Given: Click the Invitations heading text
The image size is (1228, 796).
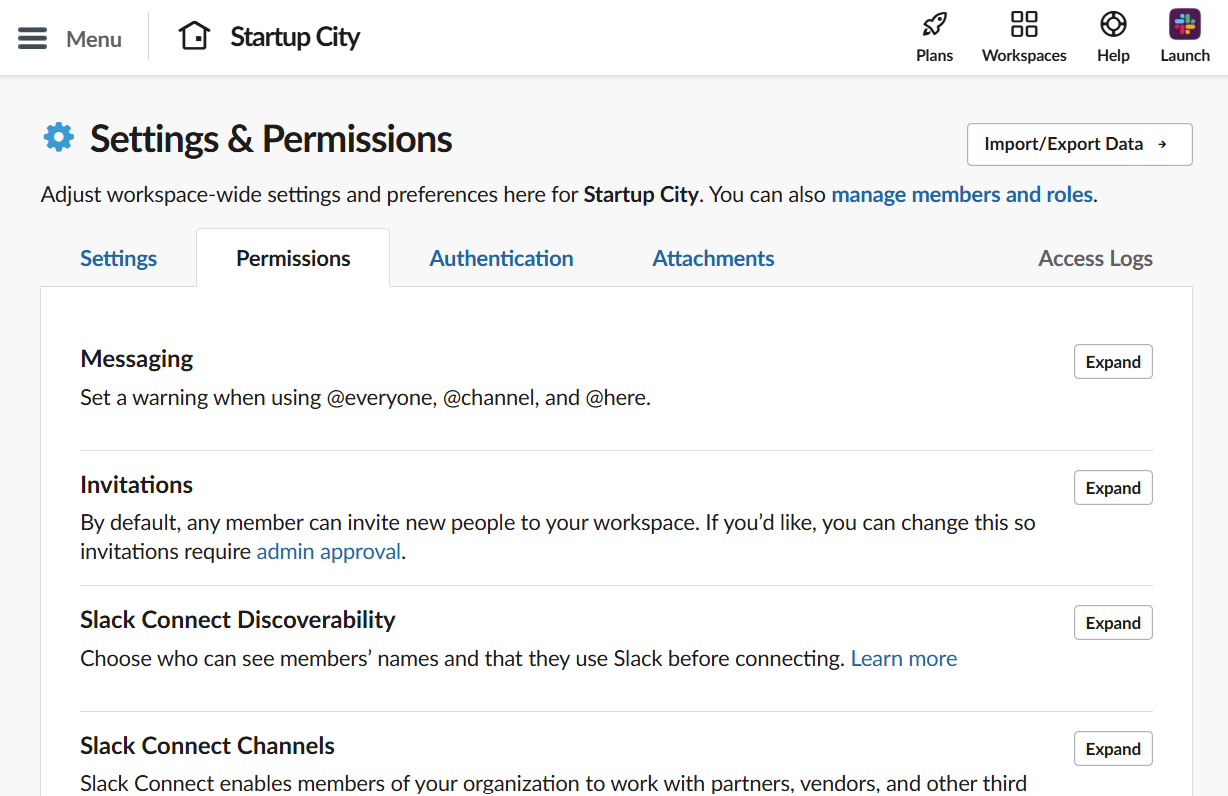Looking at the screenshot, I should (136, 484).
